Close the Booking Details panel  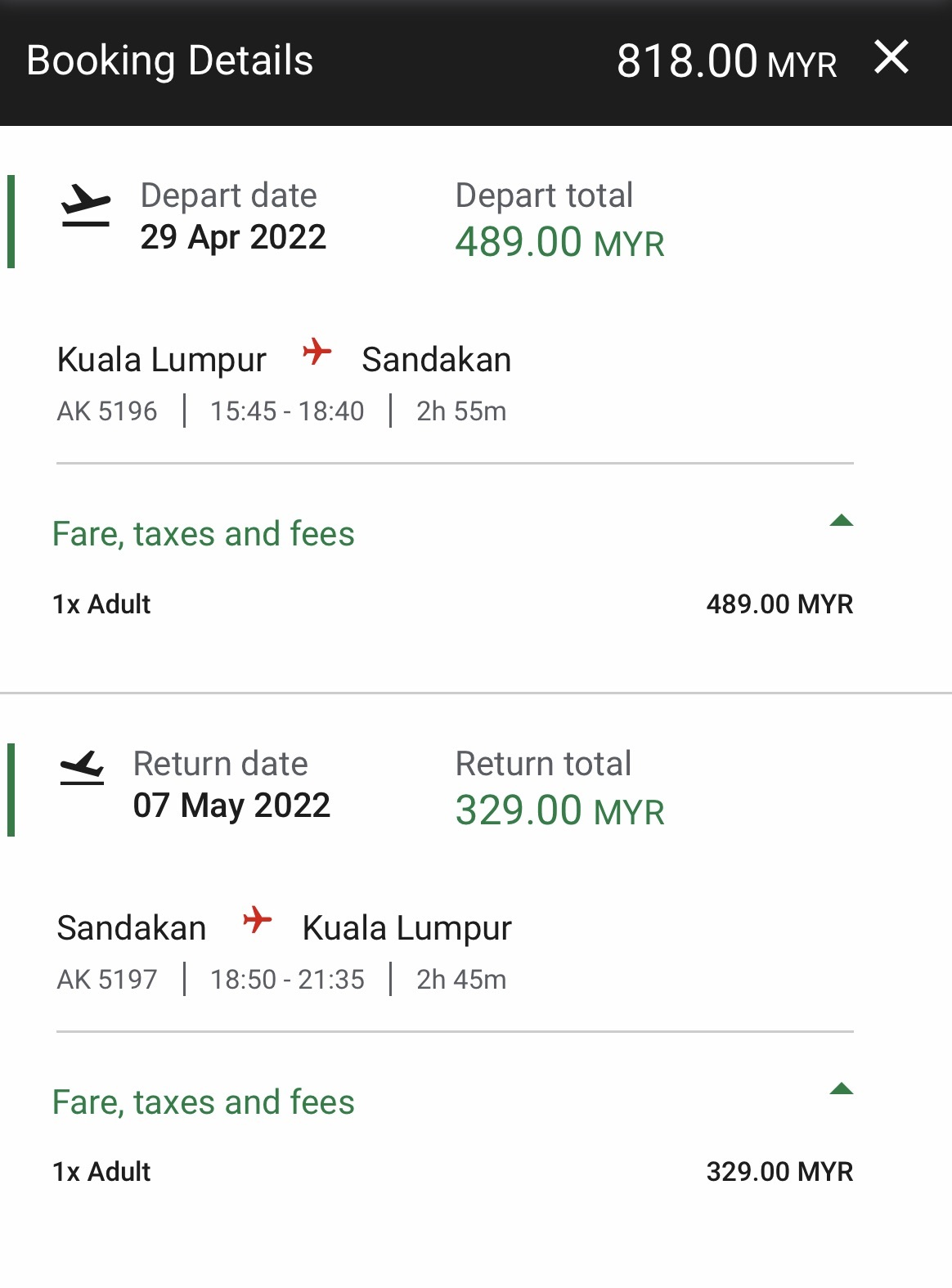tap(891, 58)
